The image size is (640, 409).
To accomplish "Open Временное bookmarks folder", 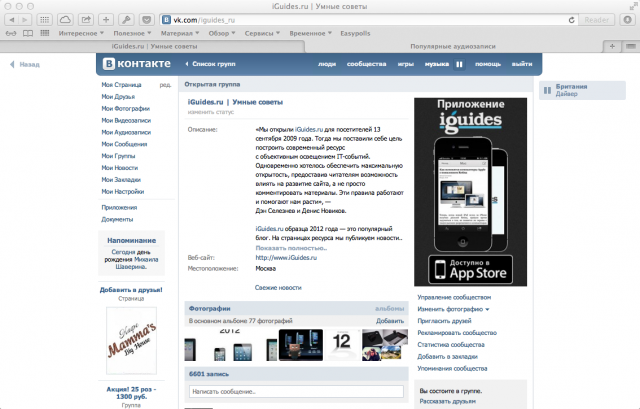I will (311, 33).
